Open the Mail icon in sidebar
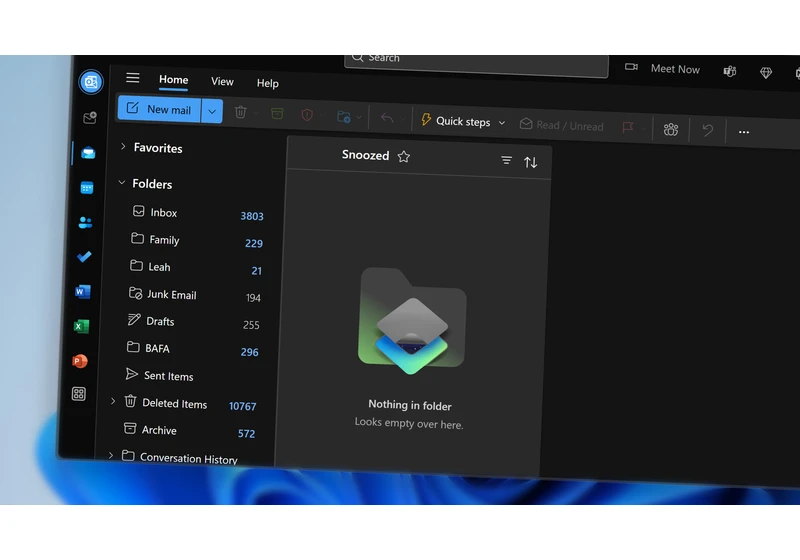The image size is (800, 560). (x=88, y=152)
